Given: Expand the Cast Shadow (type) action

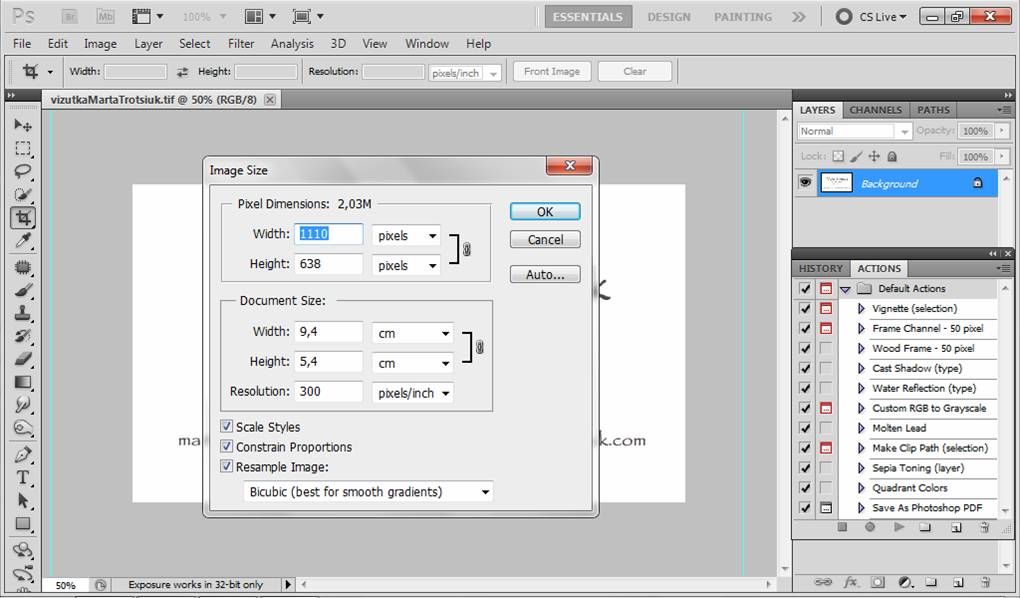Looking at the screenshot, I should [861, 368].
